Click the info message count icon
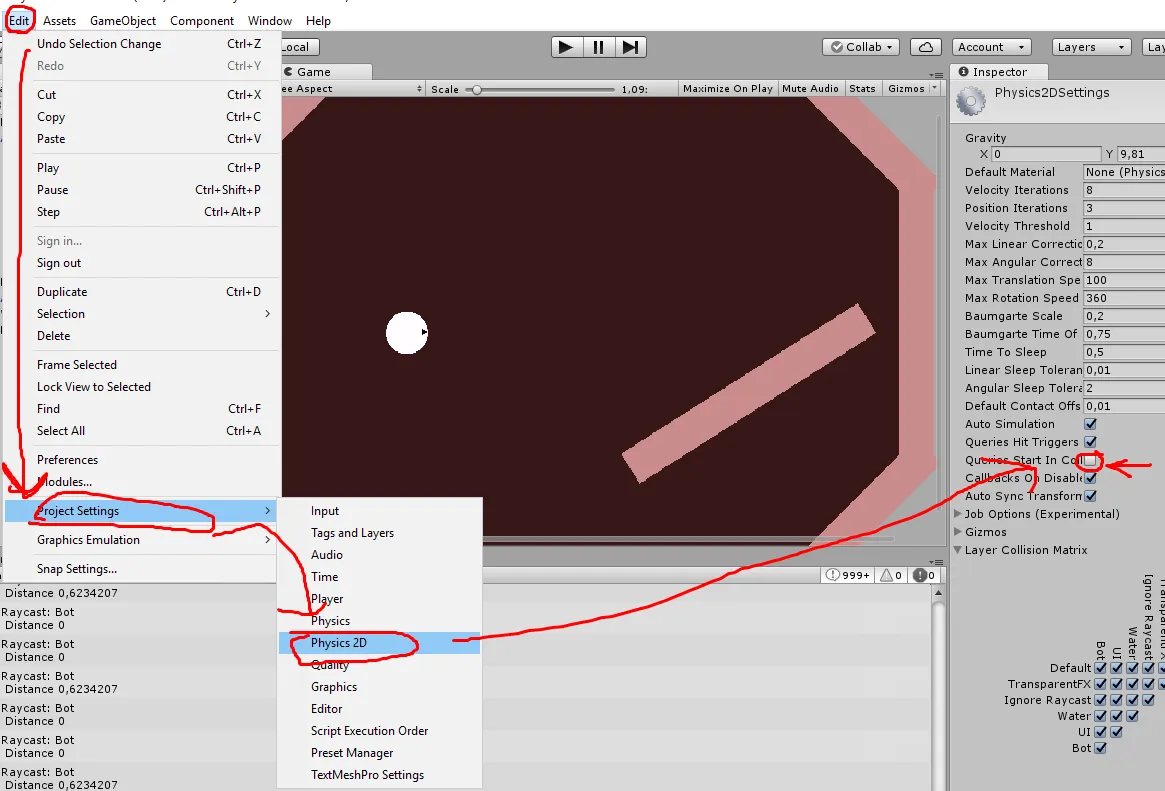 tap(847, 575)
